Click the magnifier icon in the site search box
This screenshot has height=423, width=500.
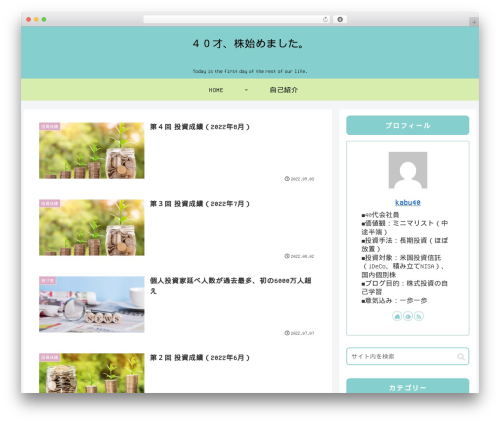coord(461,357)
